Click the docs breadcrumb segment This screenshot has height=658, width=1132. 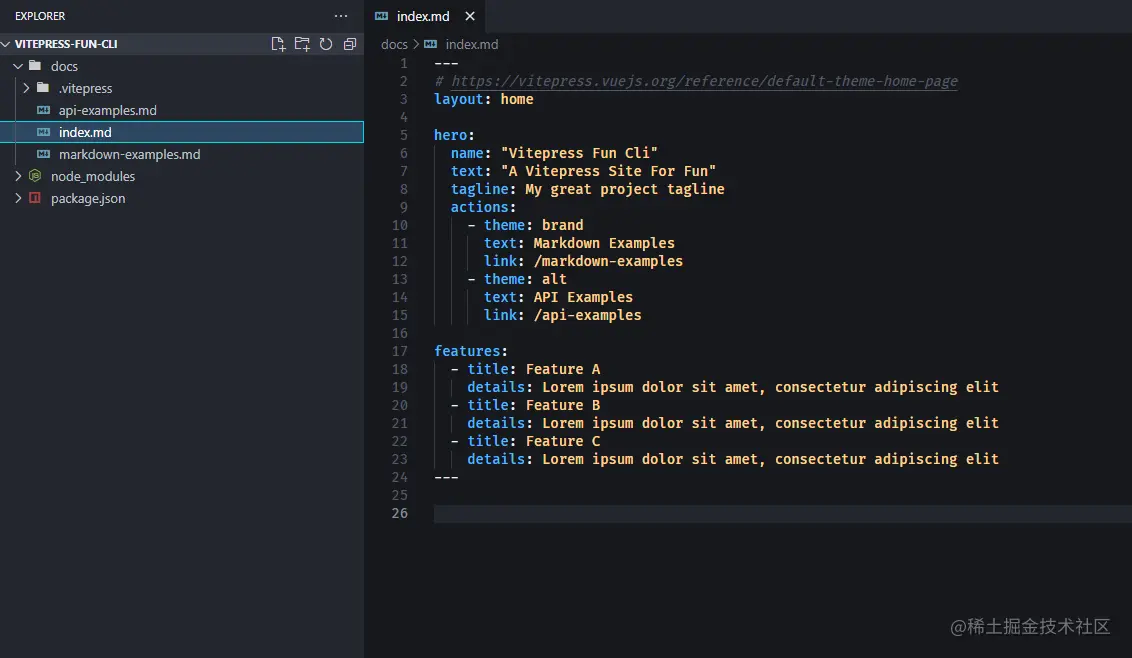point(394,44)
